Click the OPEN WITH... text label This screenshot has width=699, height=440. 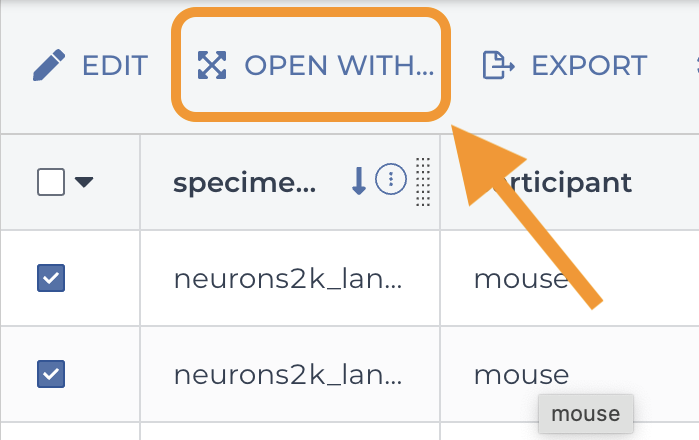pos(339,66)
